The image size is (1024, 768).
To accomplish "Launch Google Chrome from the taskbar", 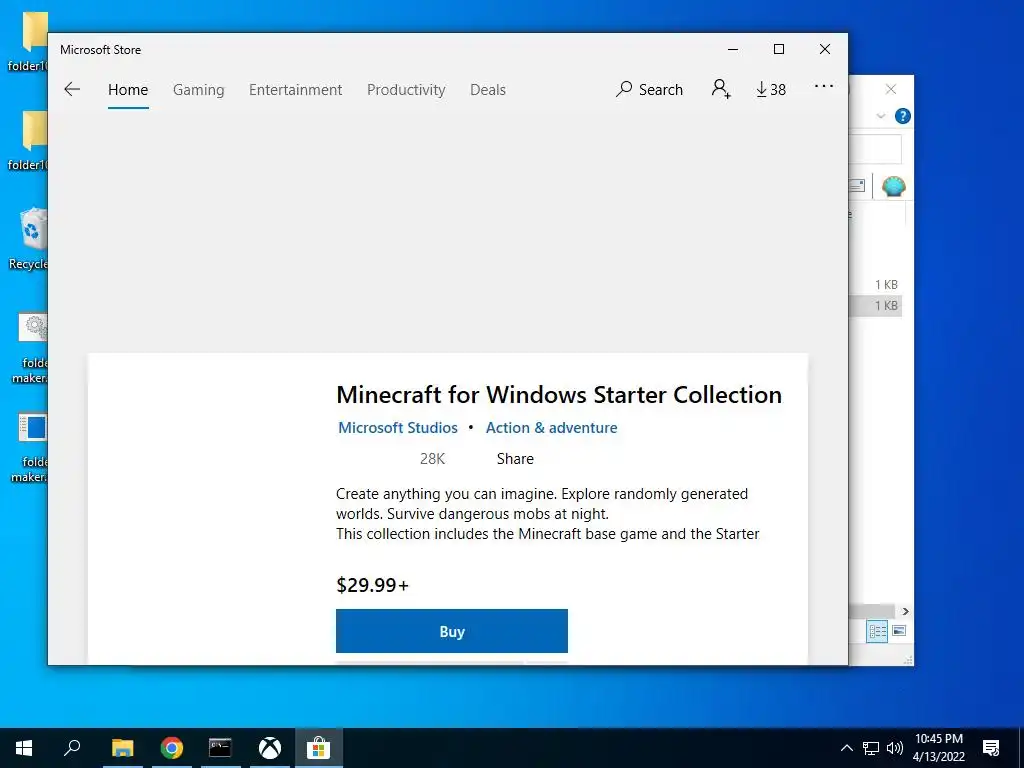I will point(172,748).
